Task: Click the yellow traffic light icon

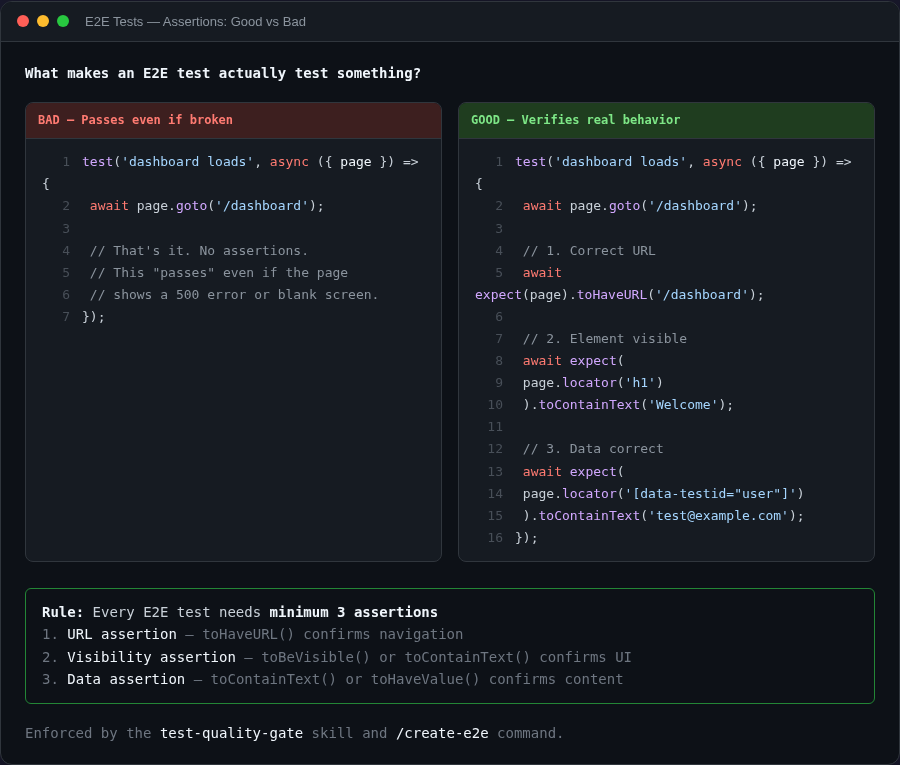Action: 42,19
